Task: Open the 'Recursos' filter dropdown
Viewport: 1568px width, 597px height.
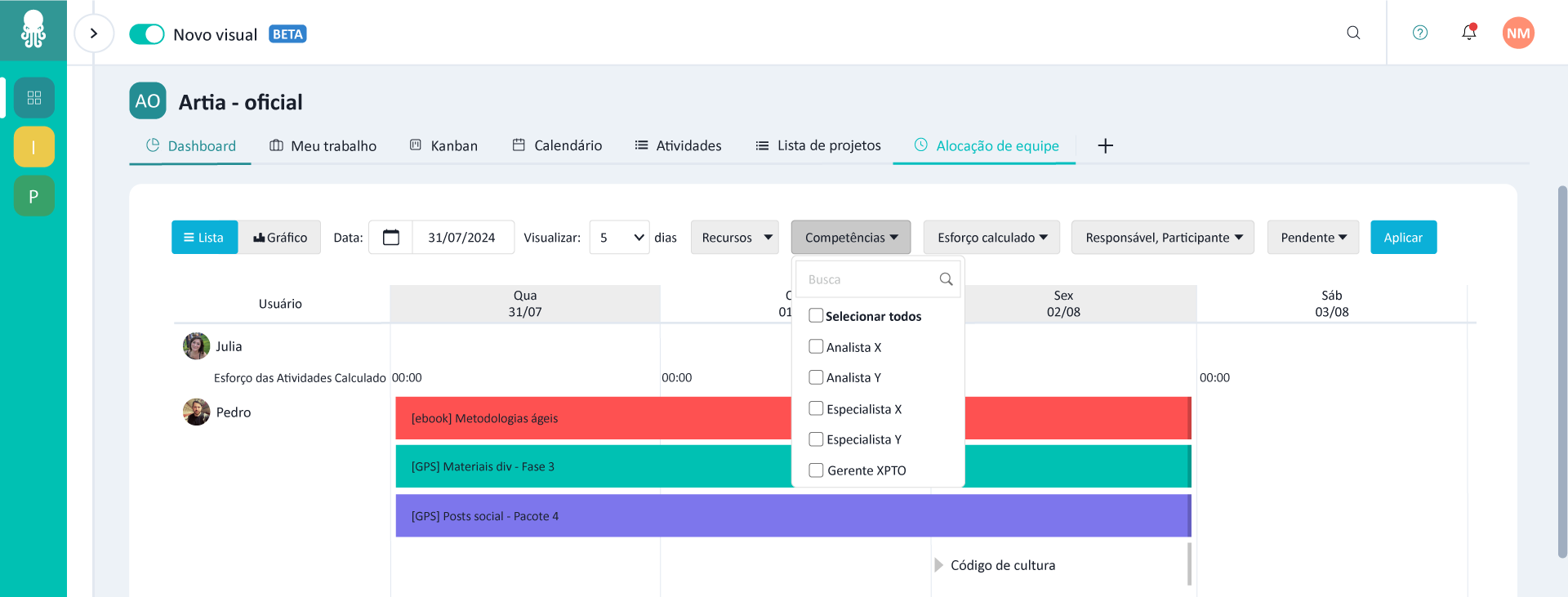Action: (733, 237)
